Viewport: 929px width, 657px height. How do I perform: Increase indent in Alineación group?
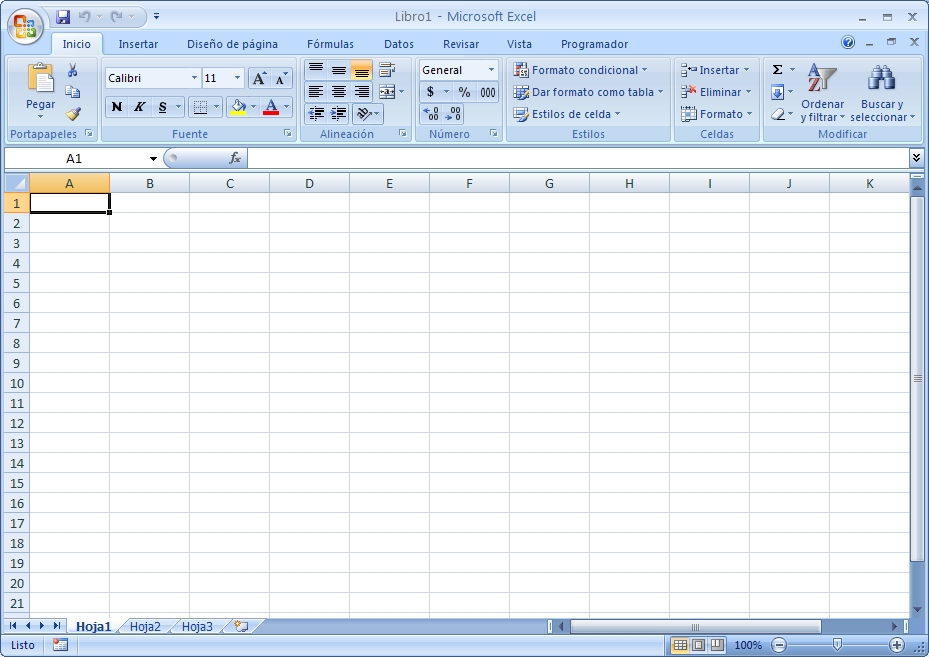click(338, 113)
